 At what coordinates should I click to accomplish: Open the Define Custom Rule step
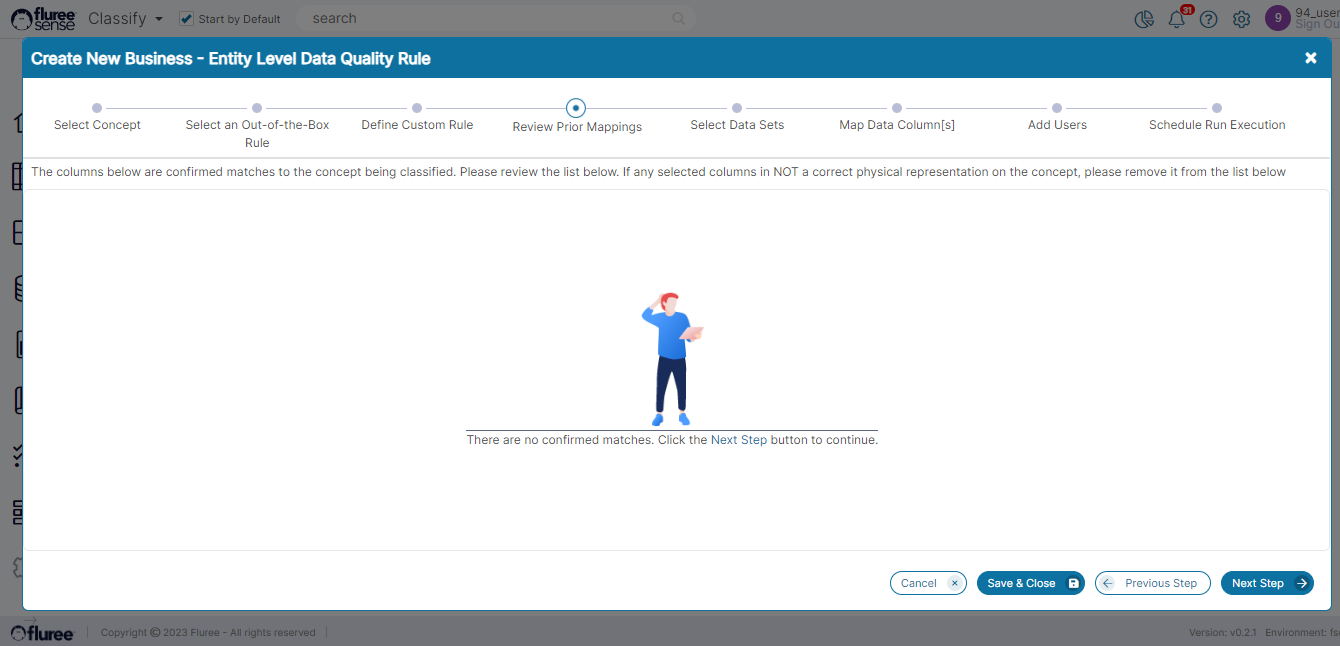click(x=417, y=108)
